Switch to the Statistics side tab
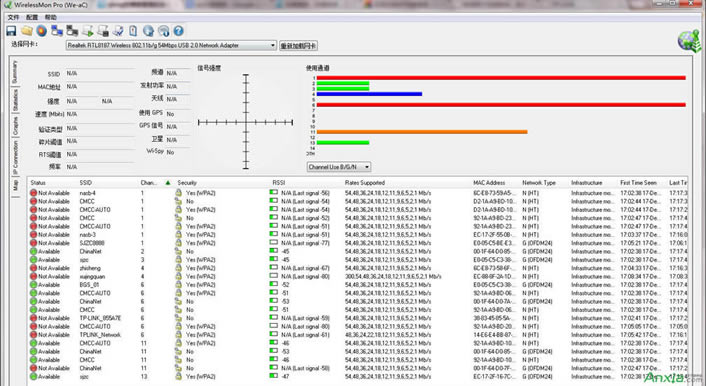The image size is (706, 386). click(x=15, y=100)
